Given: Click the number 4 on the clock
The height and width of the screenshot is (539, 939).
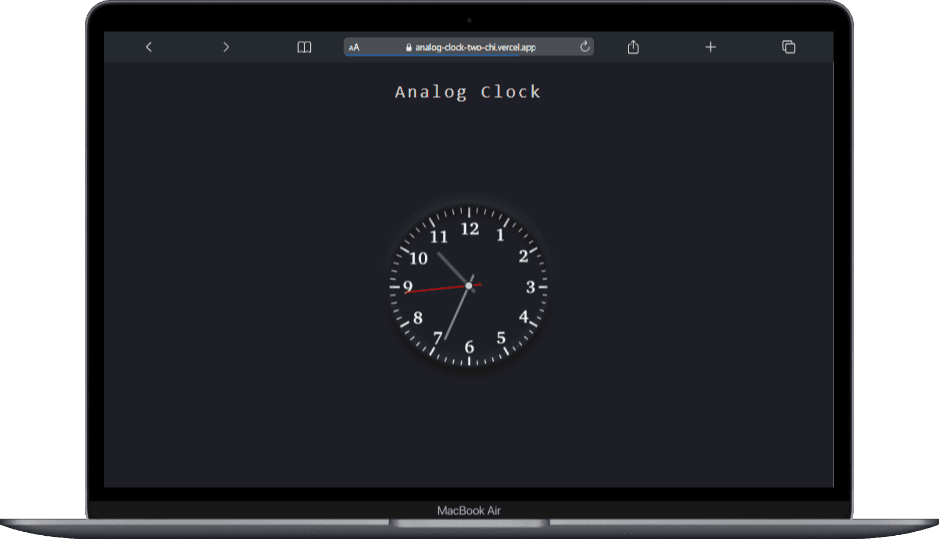Looking at the screenshot, I should (523, 316).
